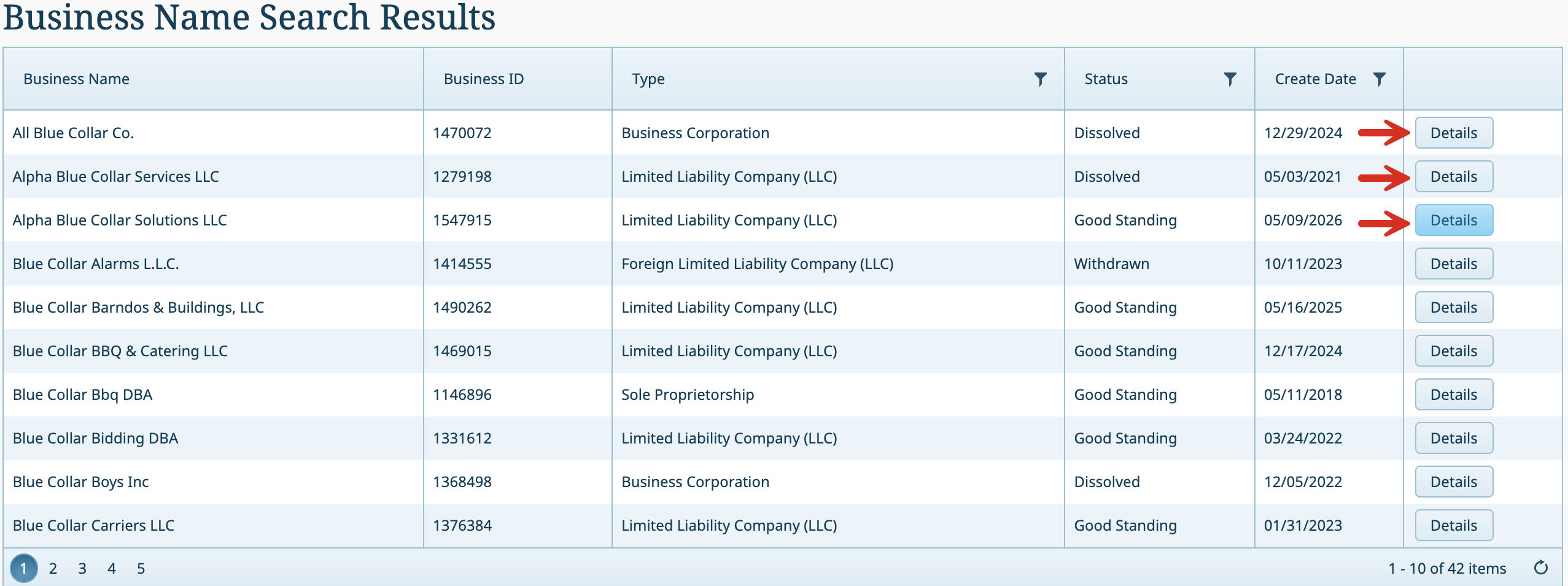Viewport: 1568px width, 586px height.
Task: View details for Alpha Blue Collar Services LLC
Action: point(1454,176)
